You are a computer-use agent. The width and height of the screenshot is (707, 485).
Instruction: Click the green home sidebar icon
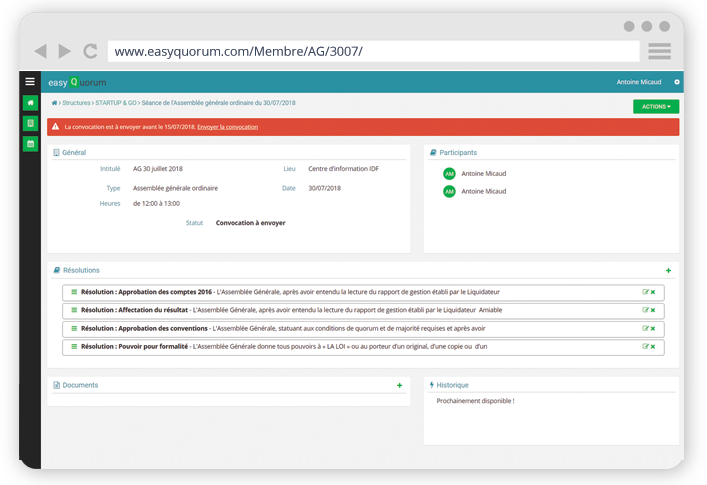coord(30,103)
